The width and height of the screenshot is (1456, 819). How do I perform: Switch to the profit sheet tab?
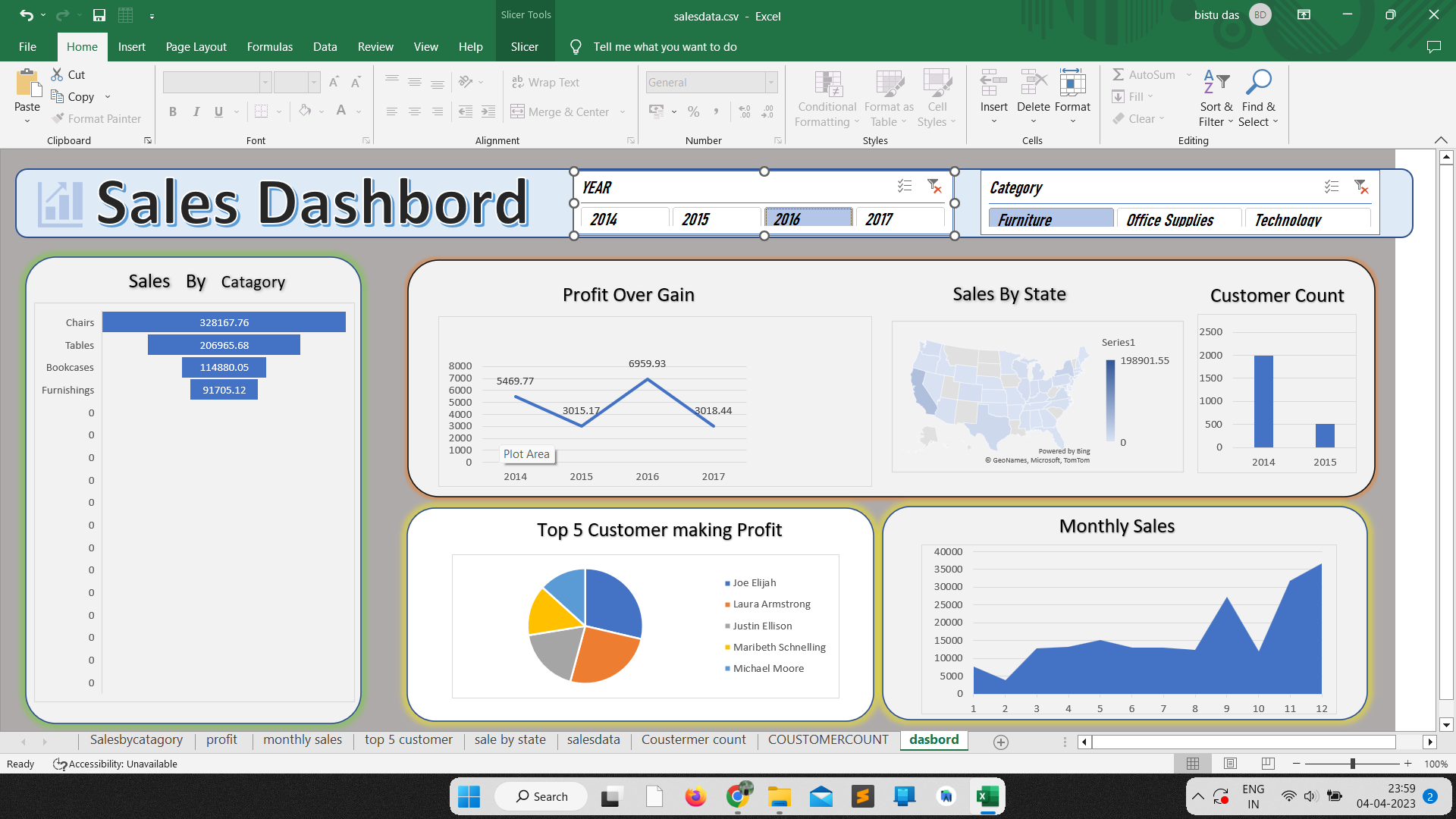pyautogui.click(x=221, y=740)
